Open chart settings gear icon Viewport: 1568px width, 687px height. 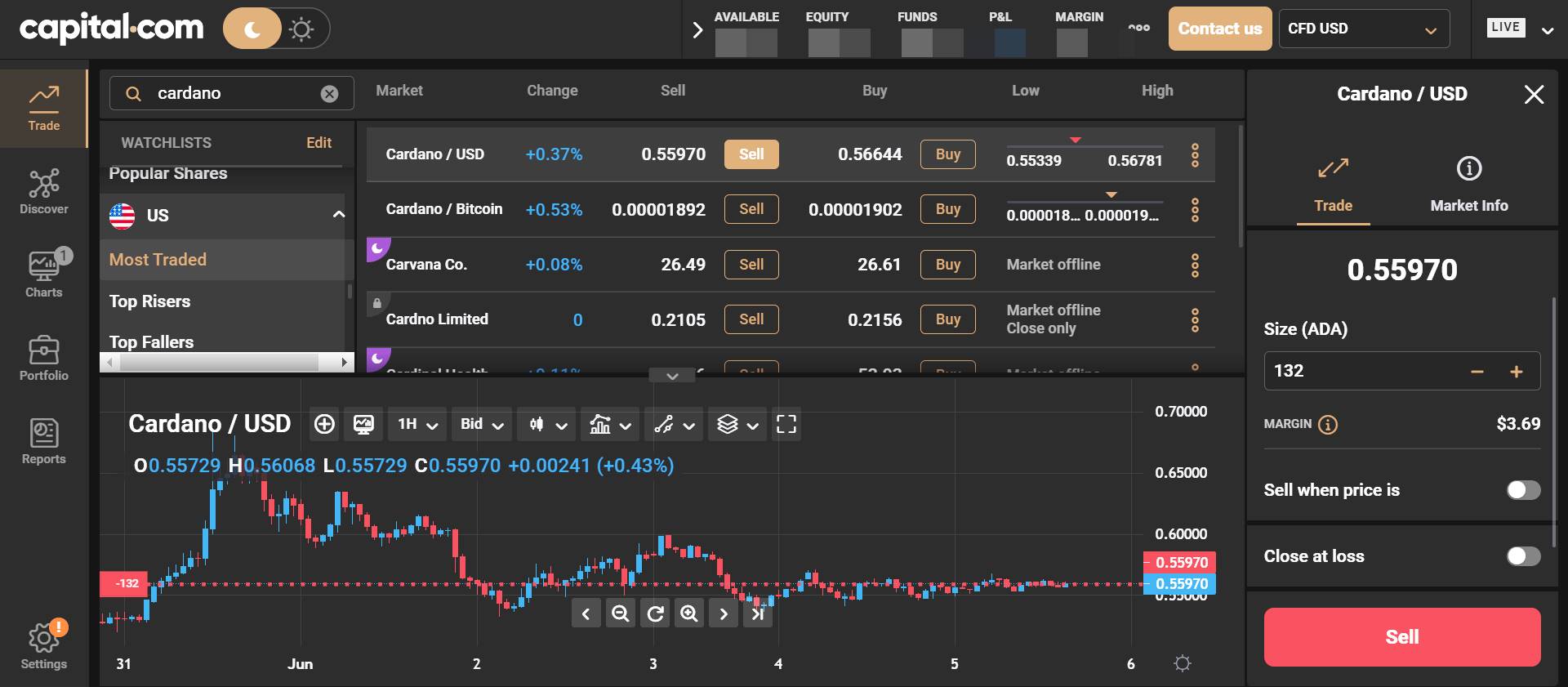click(1182, 663)
